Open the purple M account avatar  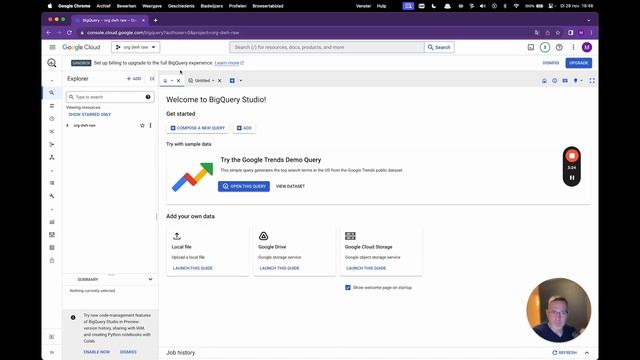[587, 47]
